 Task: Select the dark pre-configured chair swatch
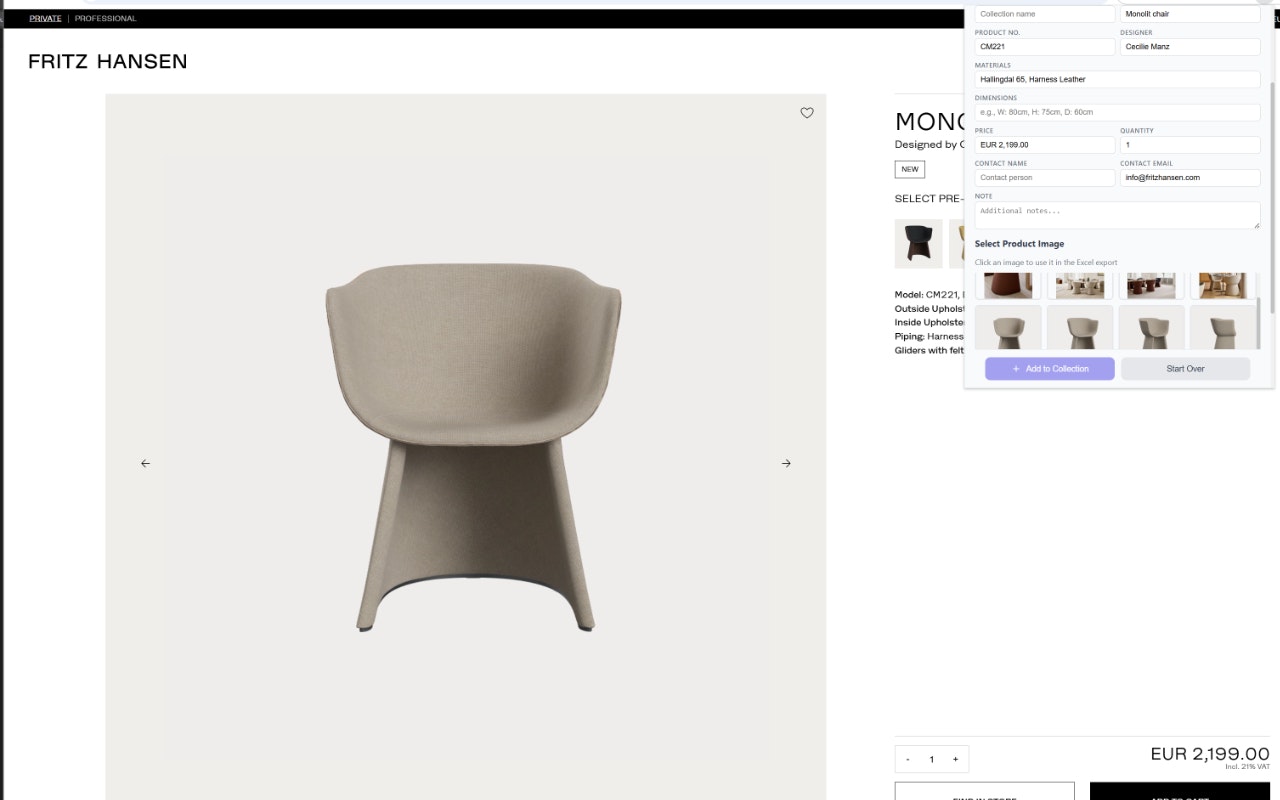(918, 243)
